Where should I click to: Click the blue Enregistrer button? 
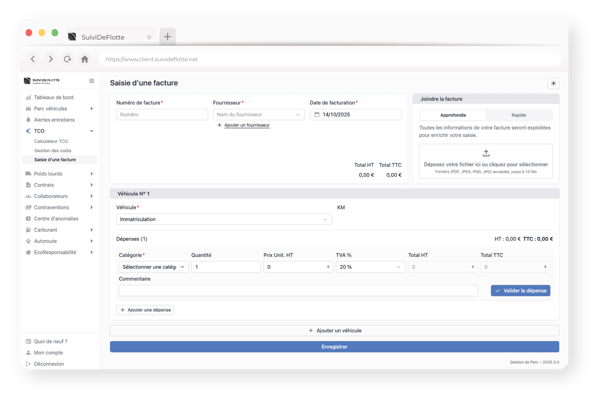point(334,347)
